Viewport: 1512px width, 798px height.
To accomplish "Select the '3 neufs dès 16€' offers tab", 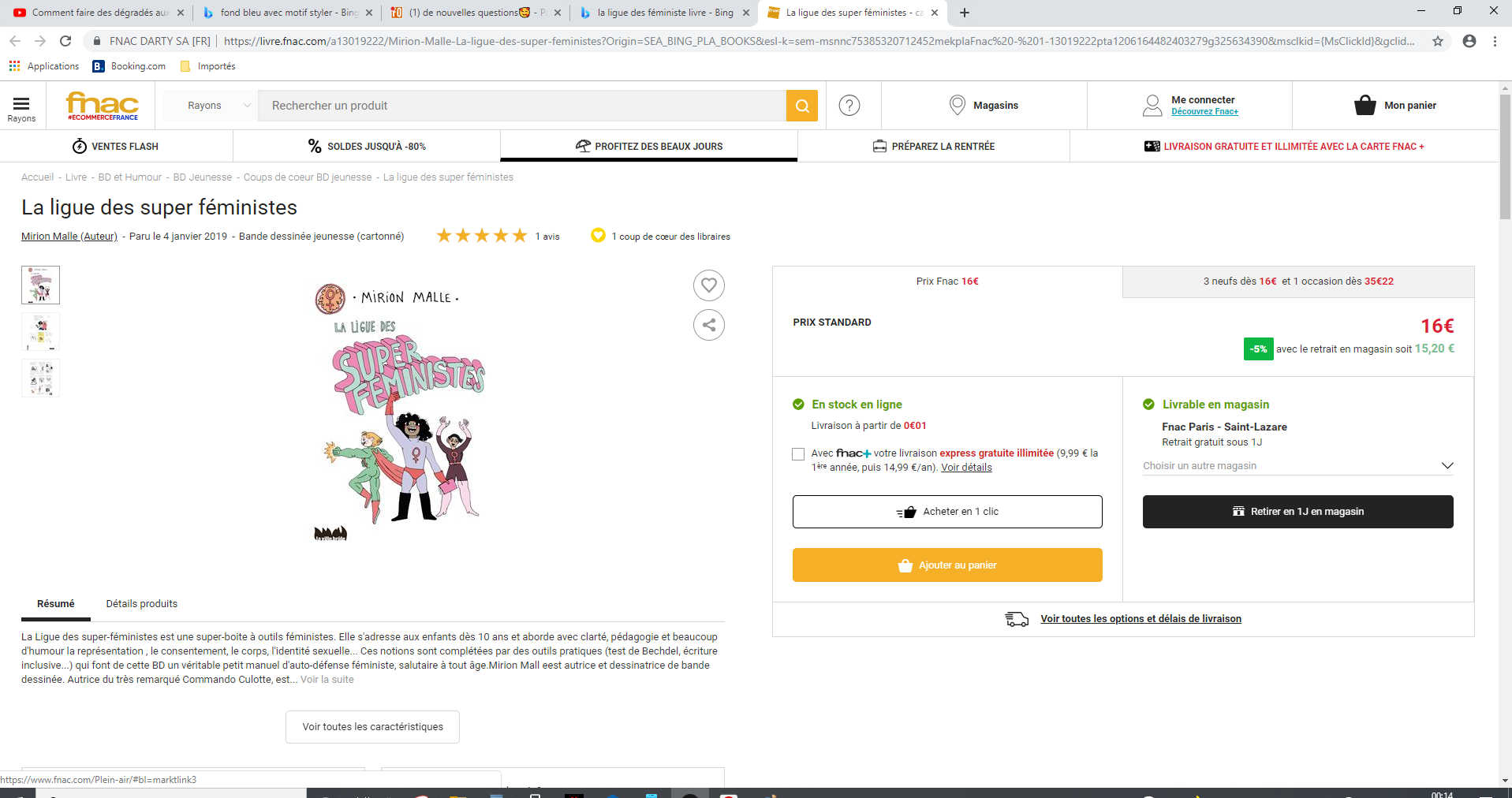I will click(1297, 282).
